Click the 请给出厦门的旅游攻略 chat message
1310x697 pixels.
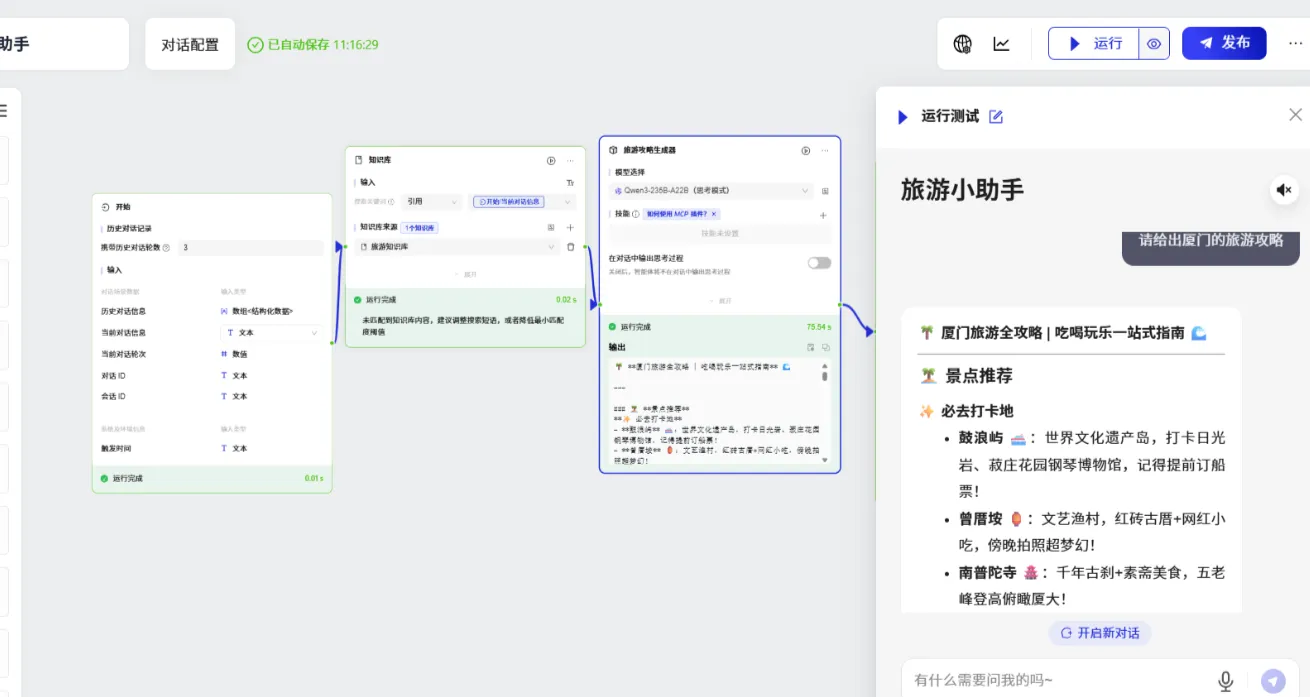pyautogui.click(x=1211, y=240)
